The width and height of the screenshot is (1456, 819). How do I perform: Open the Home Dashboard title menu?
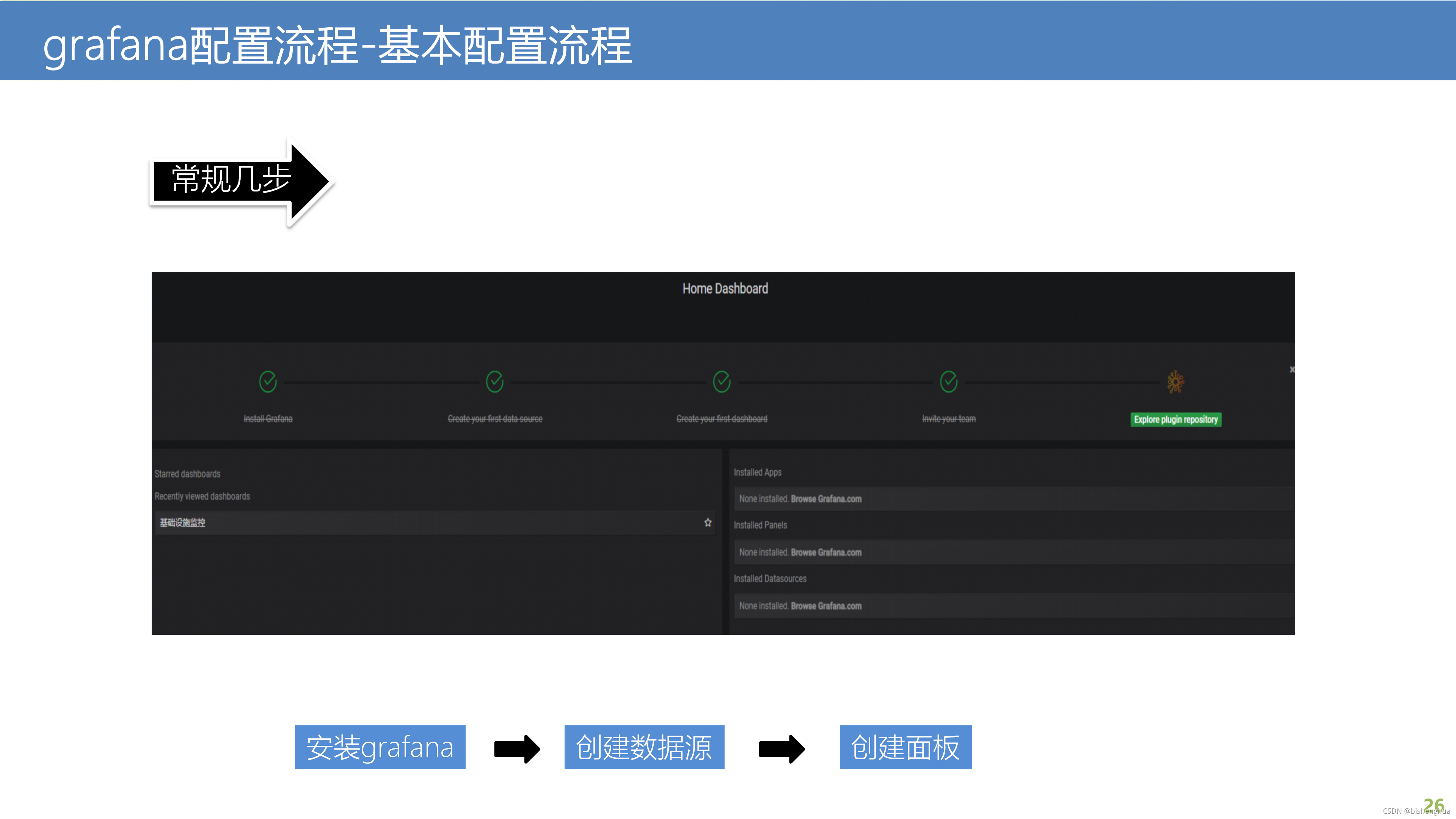725,289
